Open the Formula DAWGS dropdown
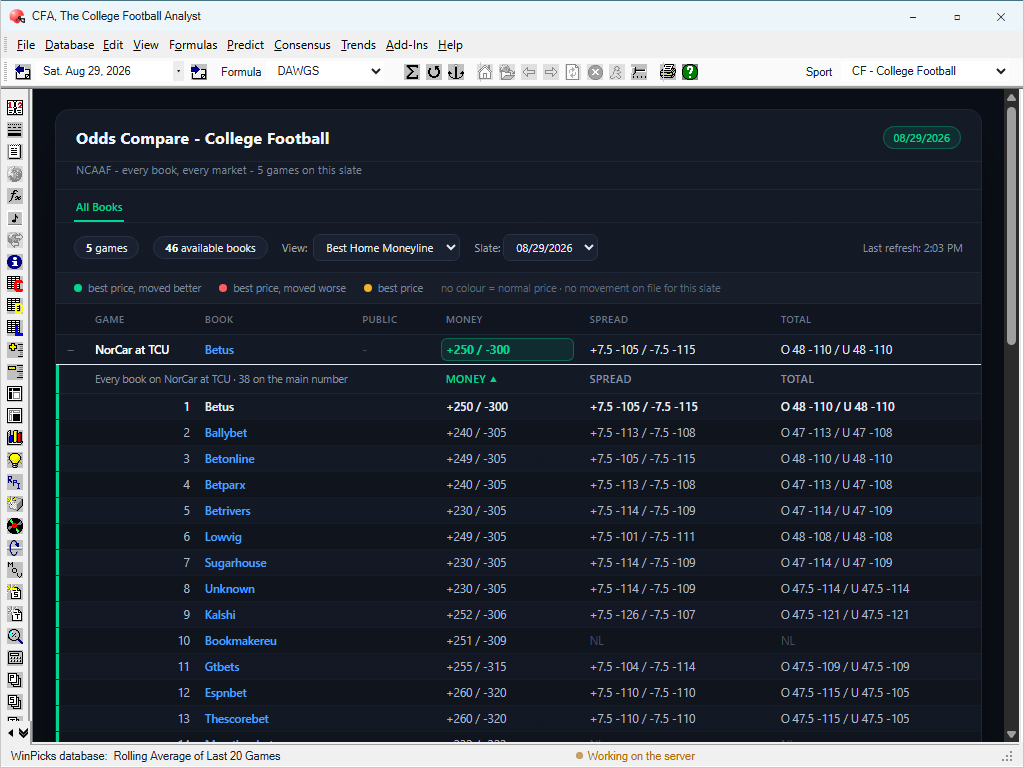The height and width of the screenshot is (768, 1024). pos(376,71)
